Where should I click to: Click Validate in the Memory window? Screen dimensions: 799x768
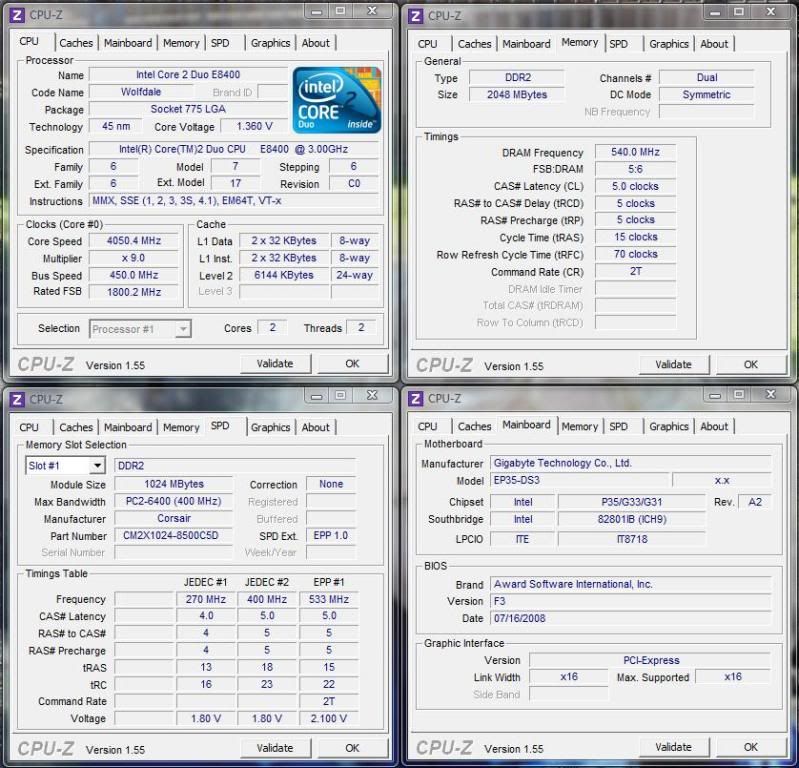pos(674,365)
